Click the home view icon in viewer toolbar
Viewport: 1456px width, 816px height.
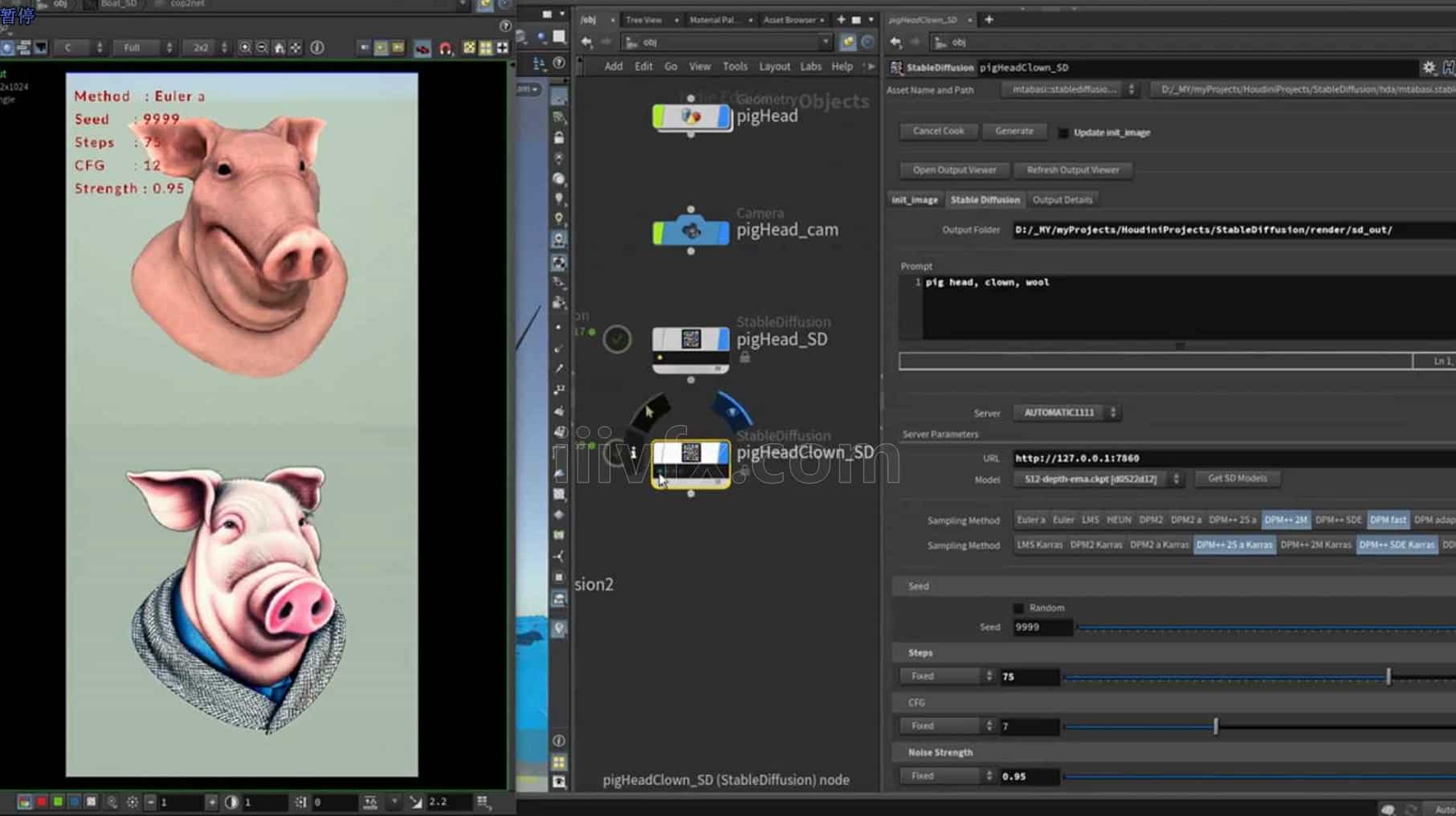pyautogui.click(x=279, y=48)
